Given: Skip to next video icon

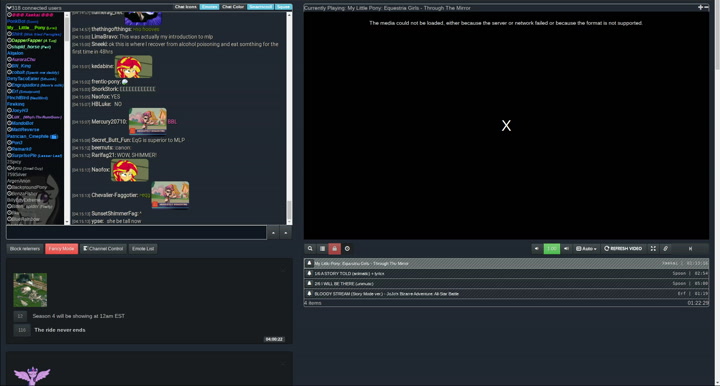Looking at the screenshot, I should pyautogui.click(x=690, y=249).
